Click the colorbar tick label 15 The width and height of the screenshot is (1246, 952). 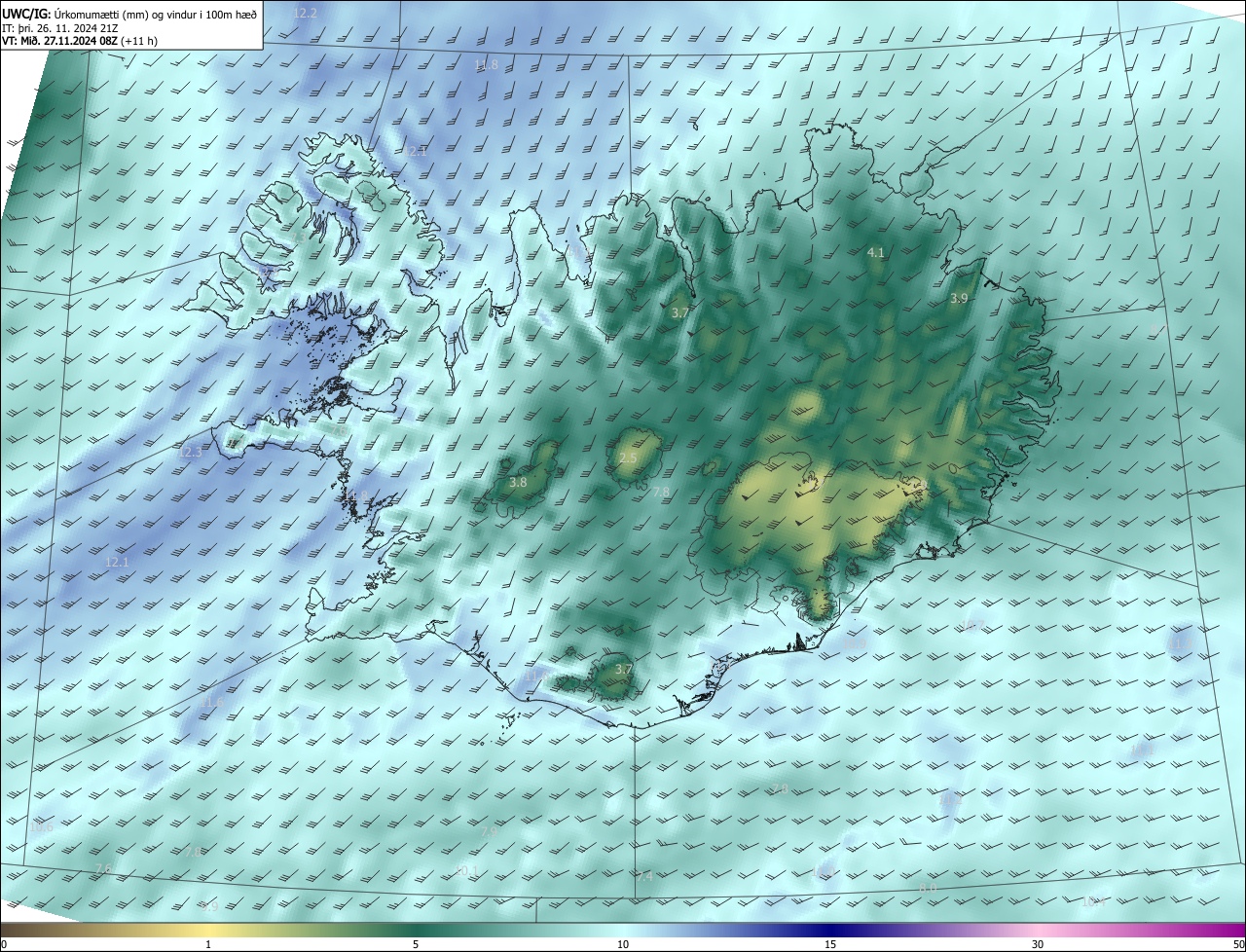click(x=830, y=944)
